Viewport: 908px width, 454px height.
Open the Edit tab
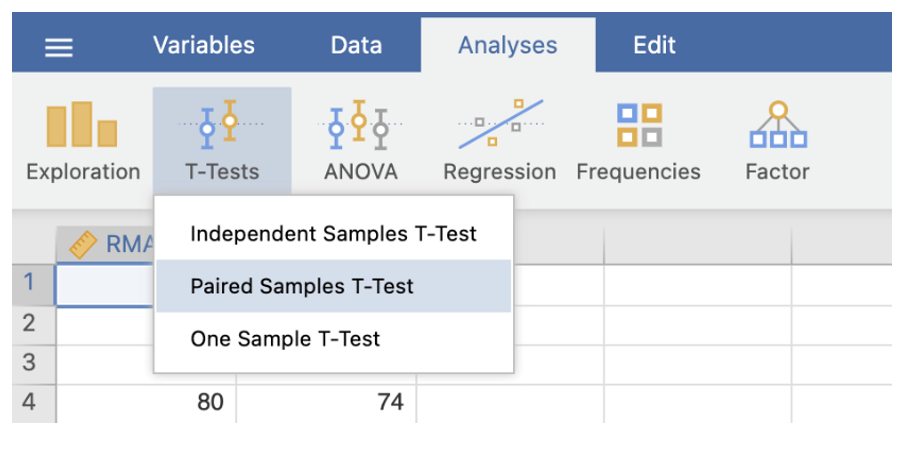pos(654,45)
